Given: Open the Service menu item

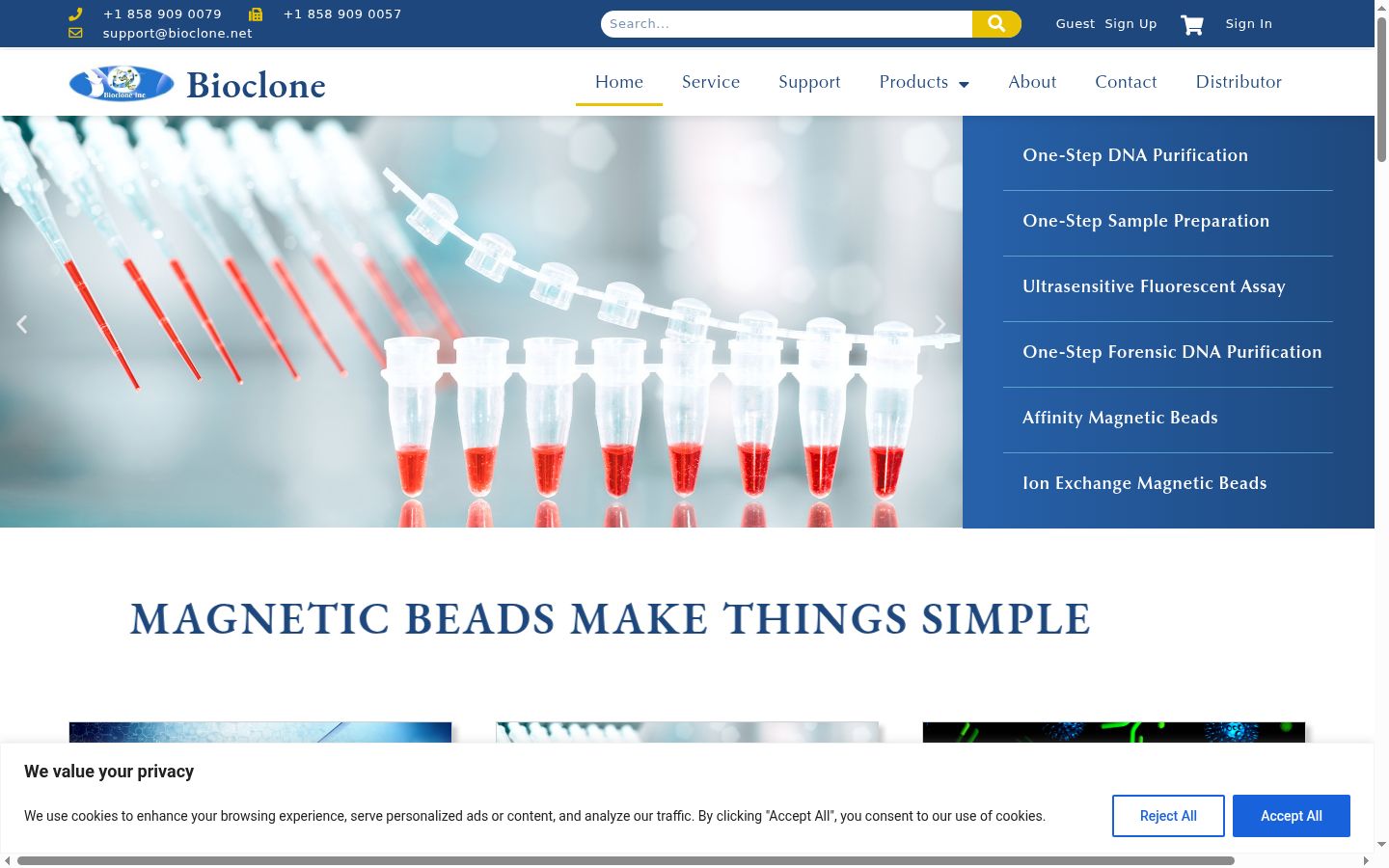Looking at the screenshot, I should pos(711,82).
